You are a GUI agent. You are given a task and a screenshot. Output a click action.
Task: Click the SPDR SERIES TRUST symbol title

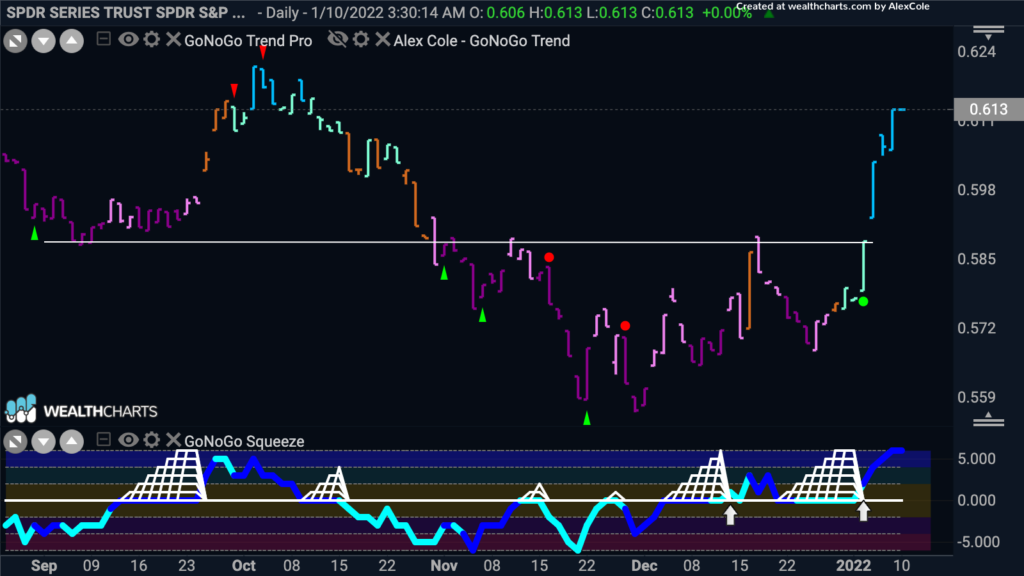[126, 12]
